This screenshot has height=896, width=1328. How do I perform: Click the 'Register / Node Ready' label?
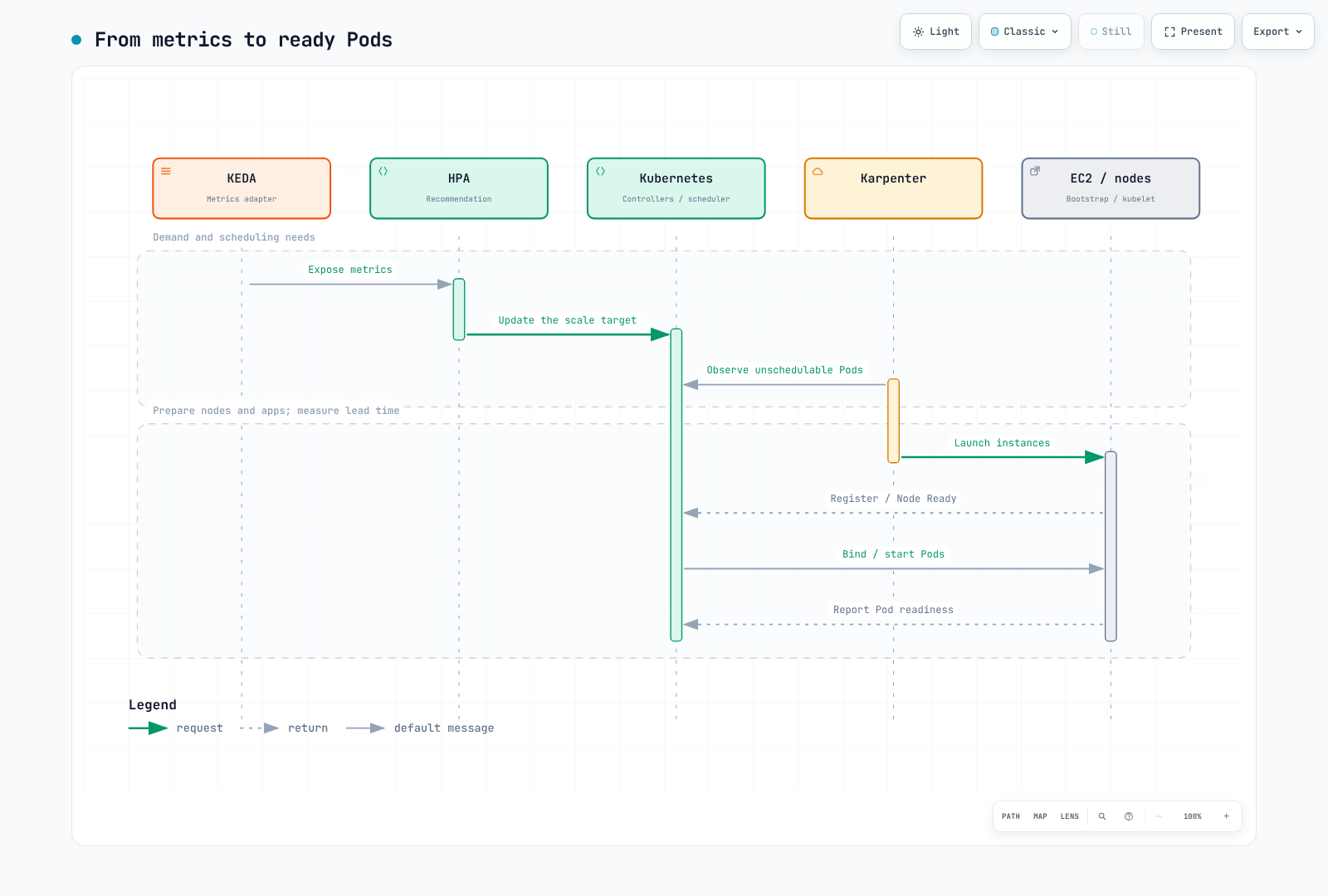click(894, 499)
